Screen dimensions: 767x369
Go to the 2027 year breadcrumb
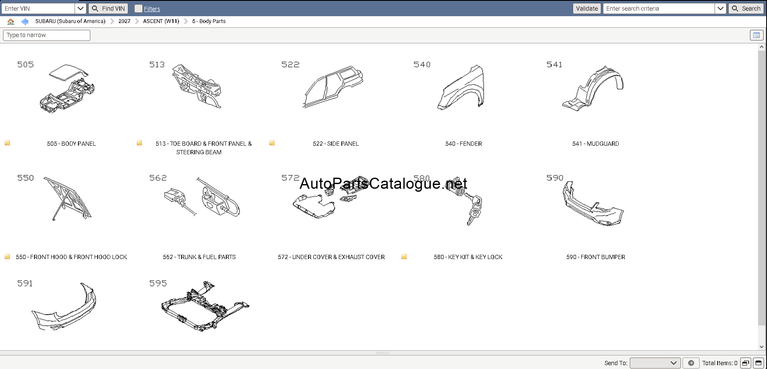click(x=124, y=22)
